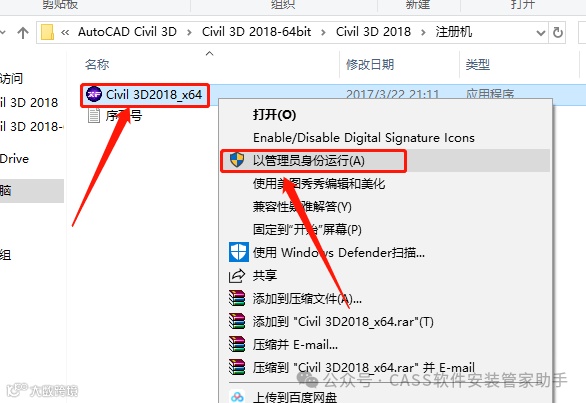The height and width of the screenshot is (403, 586).
Task: Select Enable/Disable Digital Signature Icons
Action: tap(364, 138)
